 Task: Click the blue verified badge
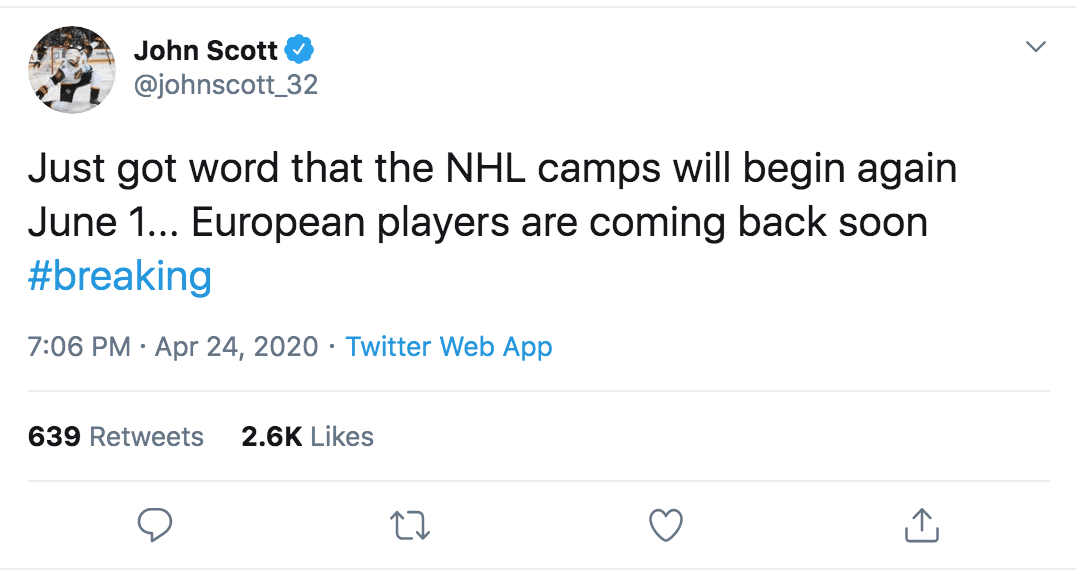300,48
